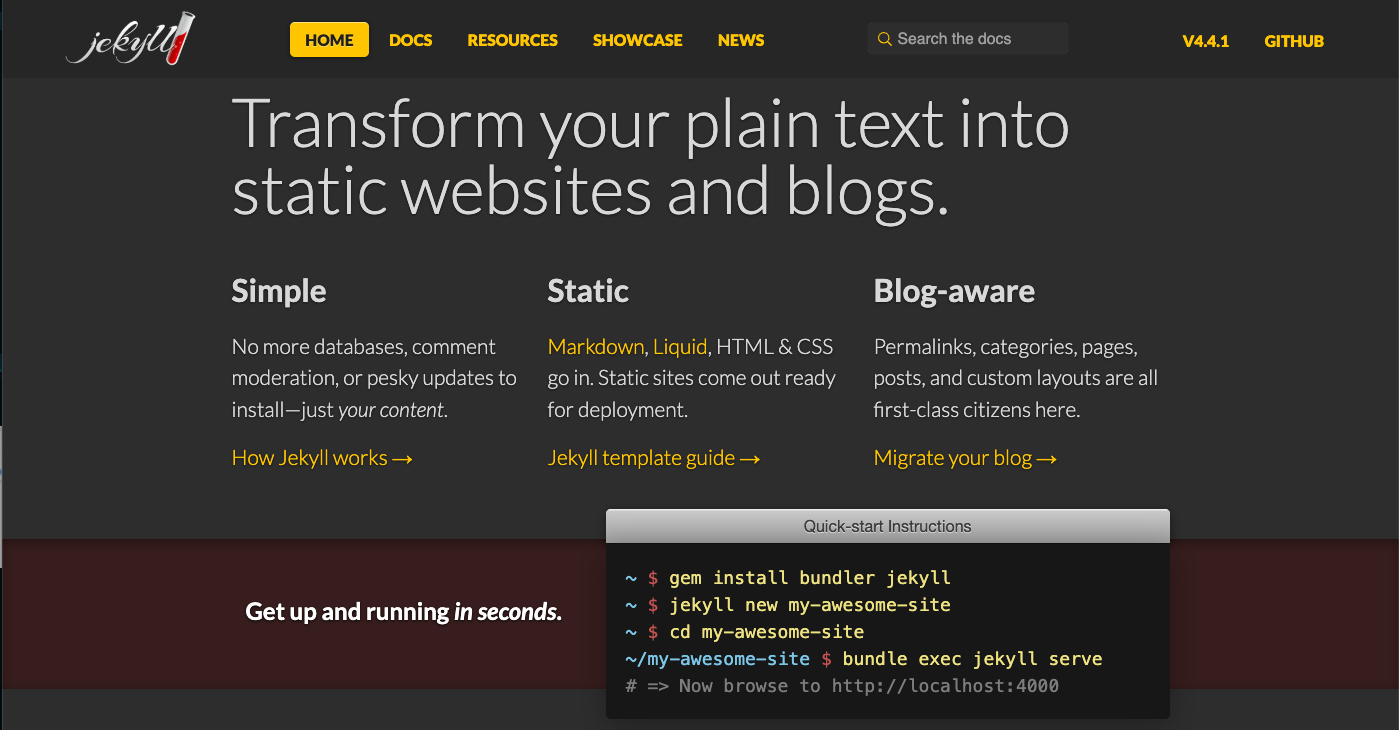Open the SHOWCASE navigation item
Screen dimensions: 1399x730
pyautogui.click(x=637, y=40)
